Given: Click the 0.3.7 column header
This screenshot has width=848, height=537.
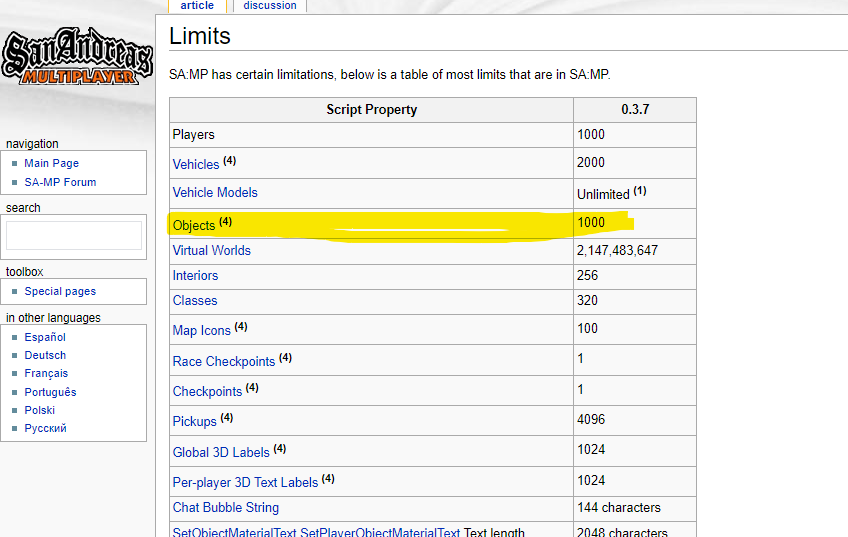Looking at the screenshot, I should 635,110.
